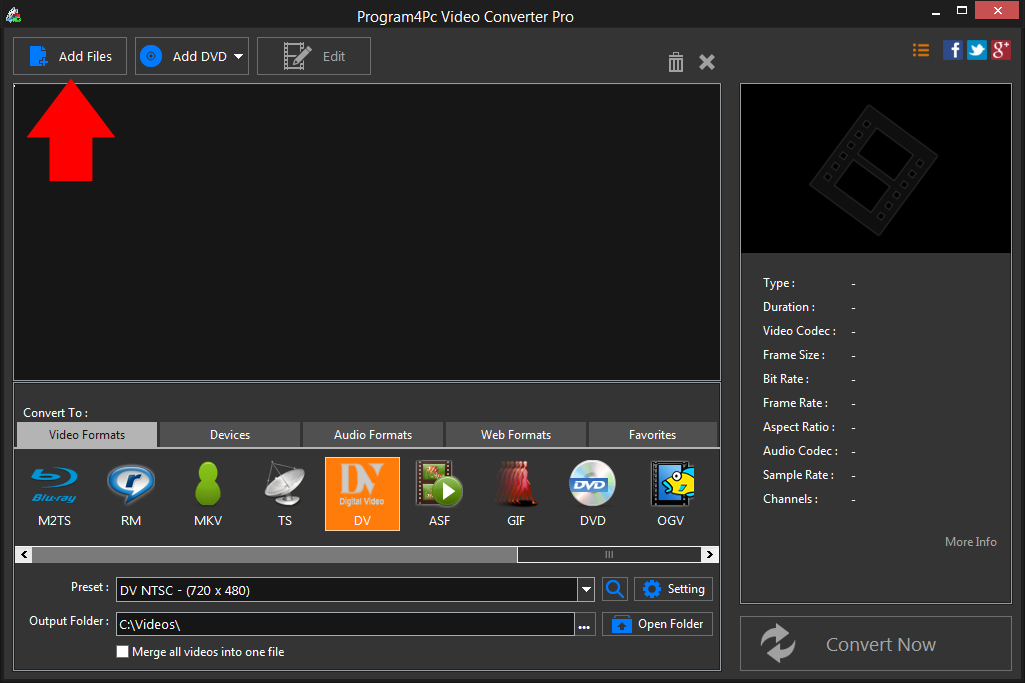Expand the Preset dropdown list

pyautogui.click(x=585, y=589)
